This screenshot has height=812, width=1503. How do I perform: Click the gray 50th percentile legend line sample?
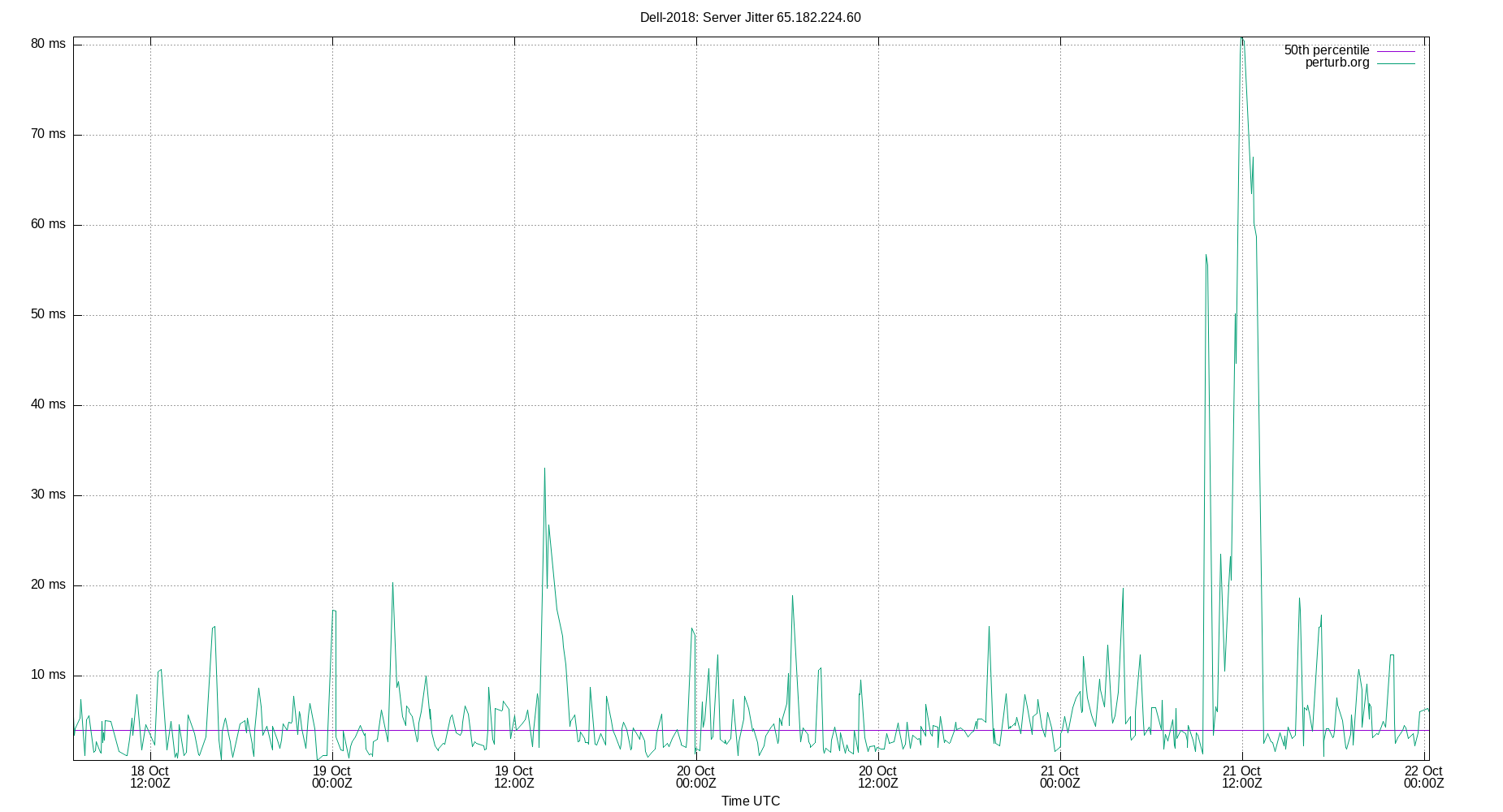click(x=1396, y=51)
